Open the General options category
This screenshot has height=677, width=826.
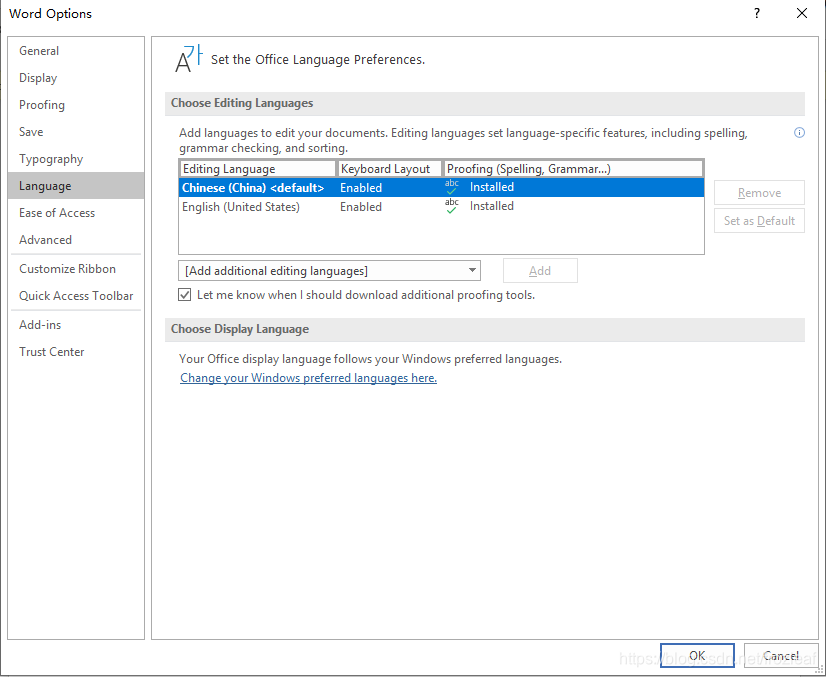pyautogui.click(x=76, y=51)
